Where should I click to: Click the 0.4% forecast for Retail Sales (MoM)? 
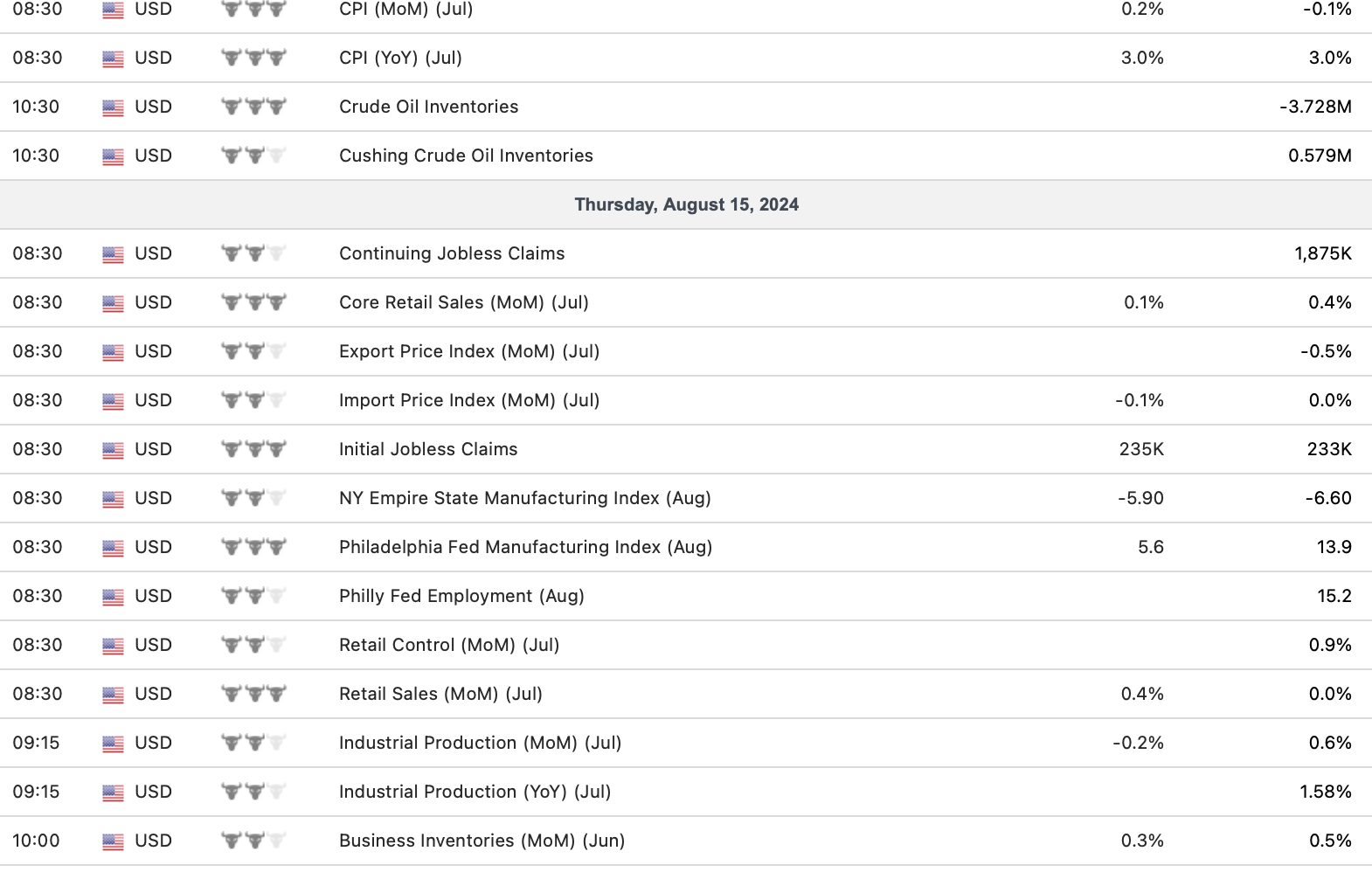[x=1142, y=694]
